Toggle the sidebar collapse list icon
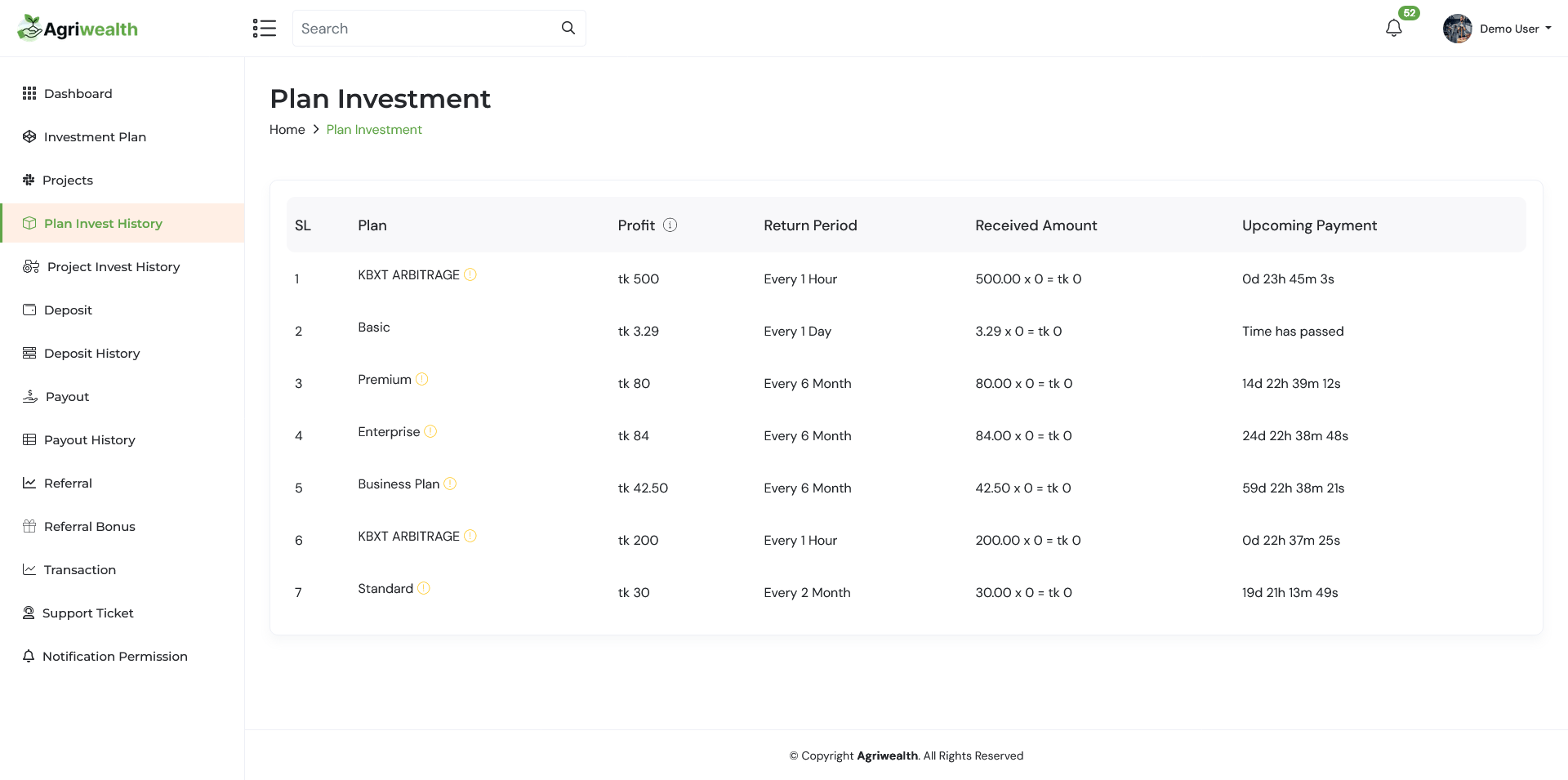1568x780 pixels. pyautogui.click(x=265, y=28)
